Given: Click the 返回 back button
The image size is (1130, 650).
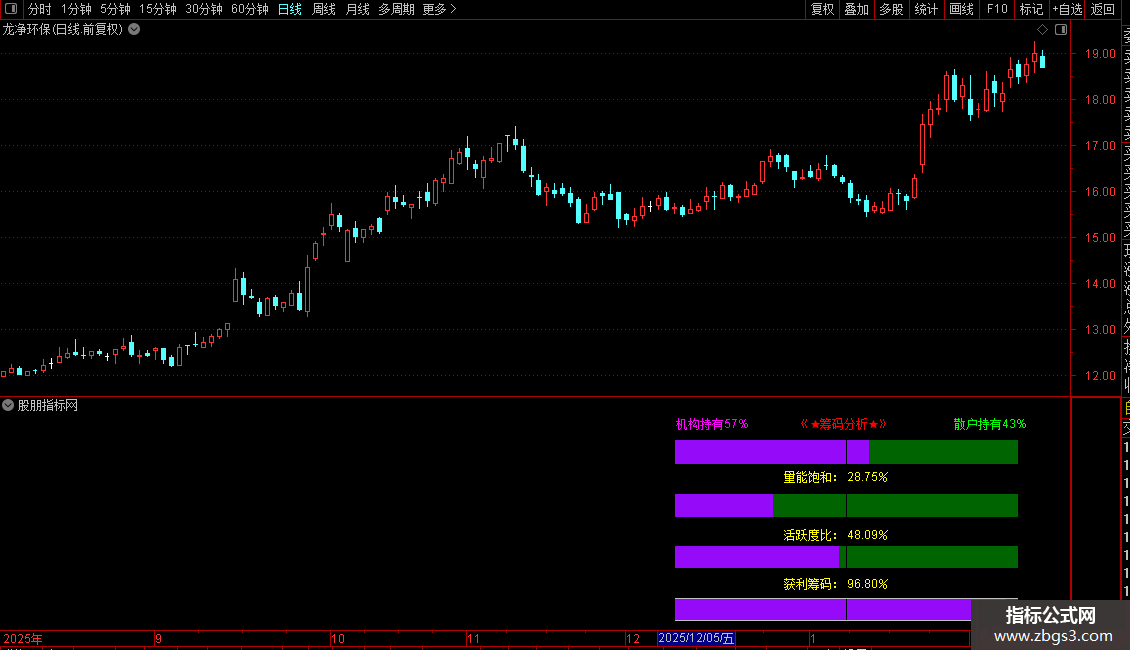Looking at the screenshot, I should coord(1103,9).
